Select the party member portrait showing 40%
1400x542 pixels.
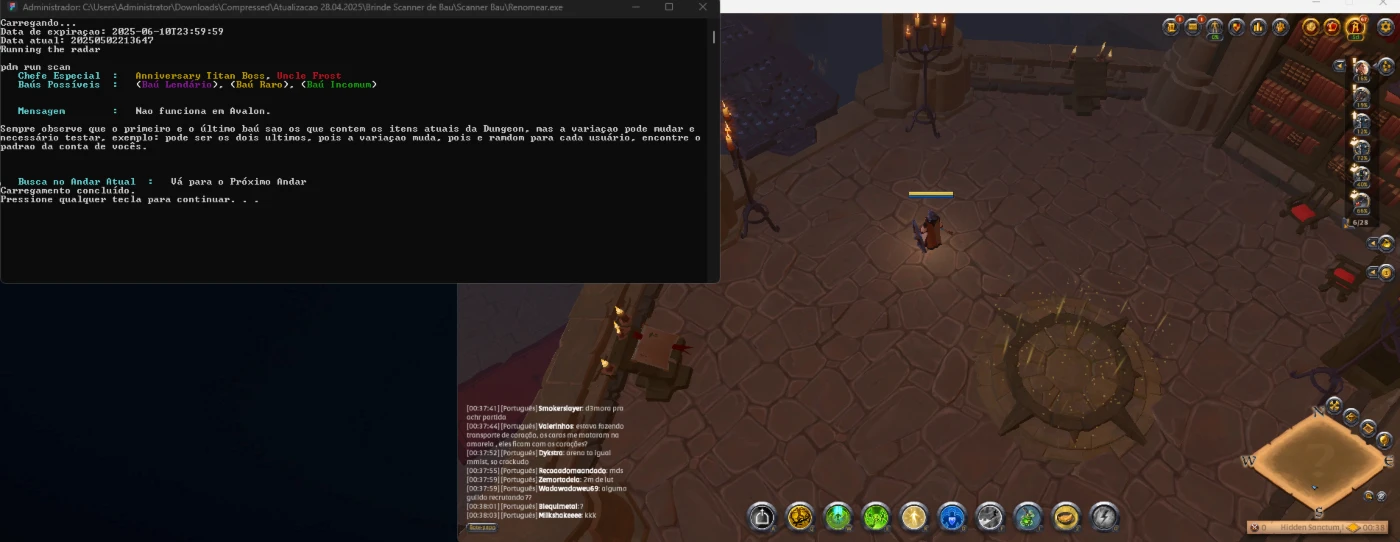click(x=1361, y=177)
